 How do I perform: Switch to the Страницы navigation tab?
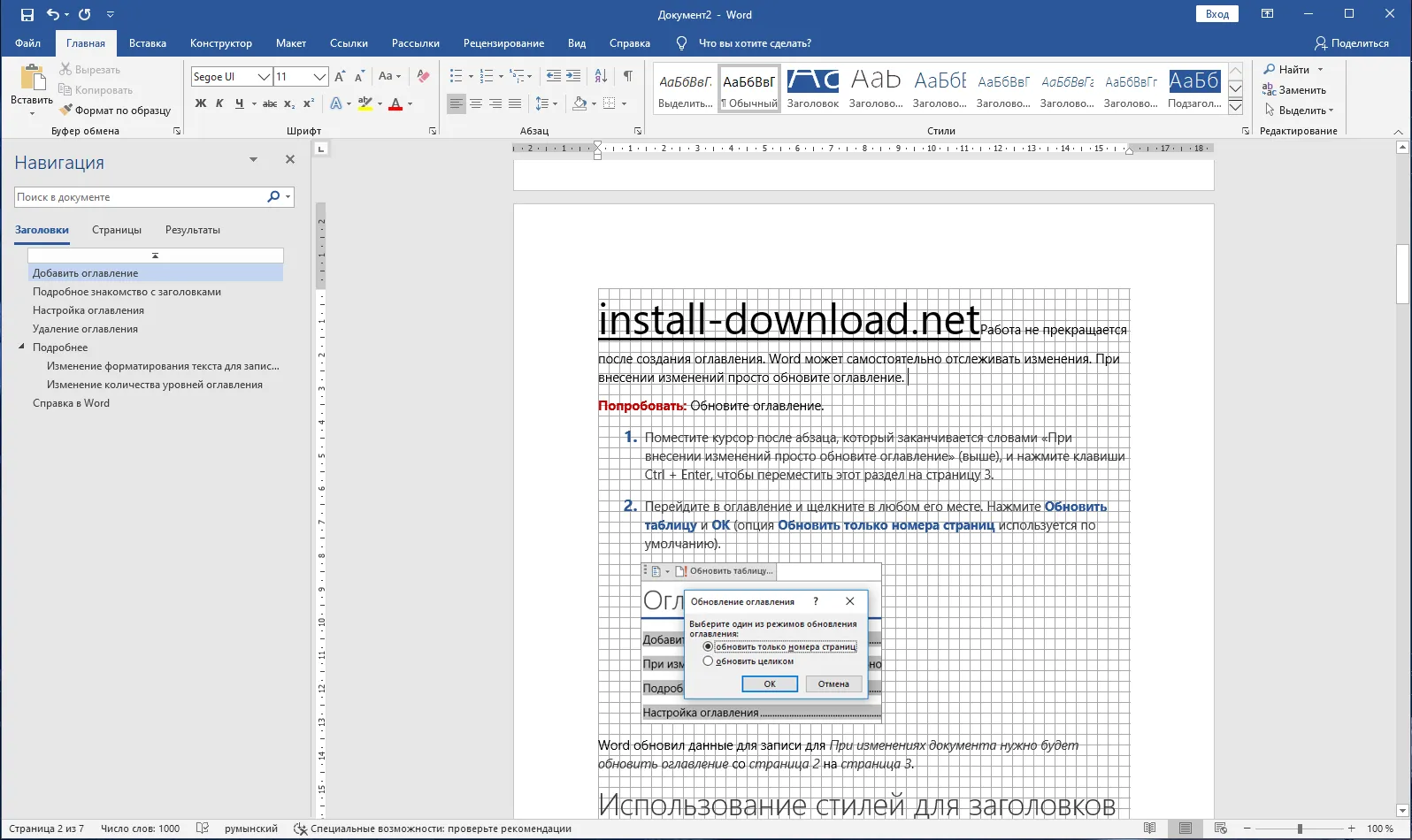click(117, 230)
